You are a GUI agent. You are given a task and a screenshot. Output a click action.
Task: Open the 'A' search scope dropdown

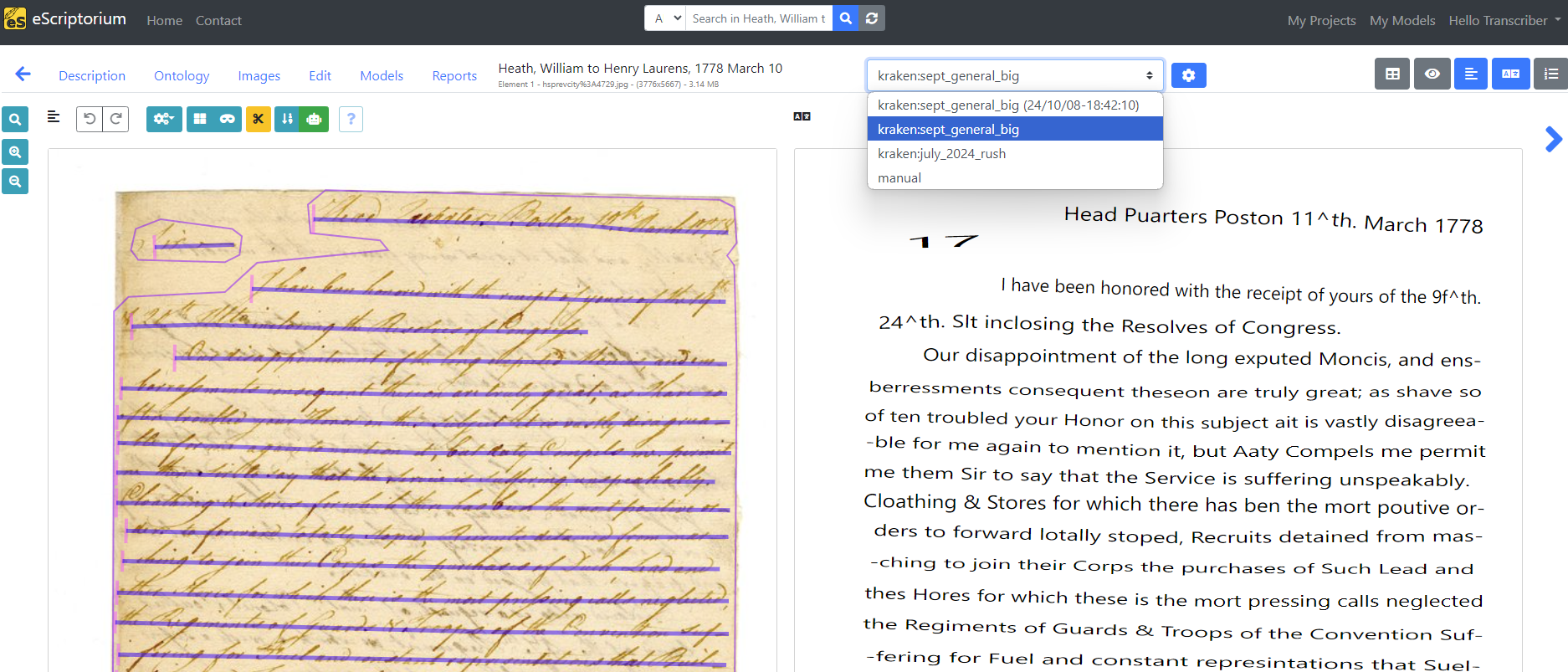pyautogui.click(x=665, y=18)
